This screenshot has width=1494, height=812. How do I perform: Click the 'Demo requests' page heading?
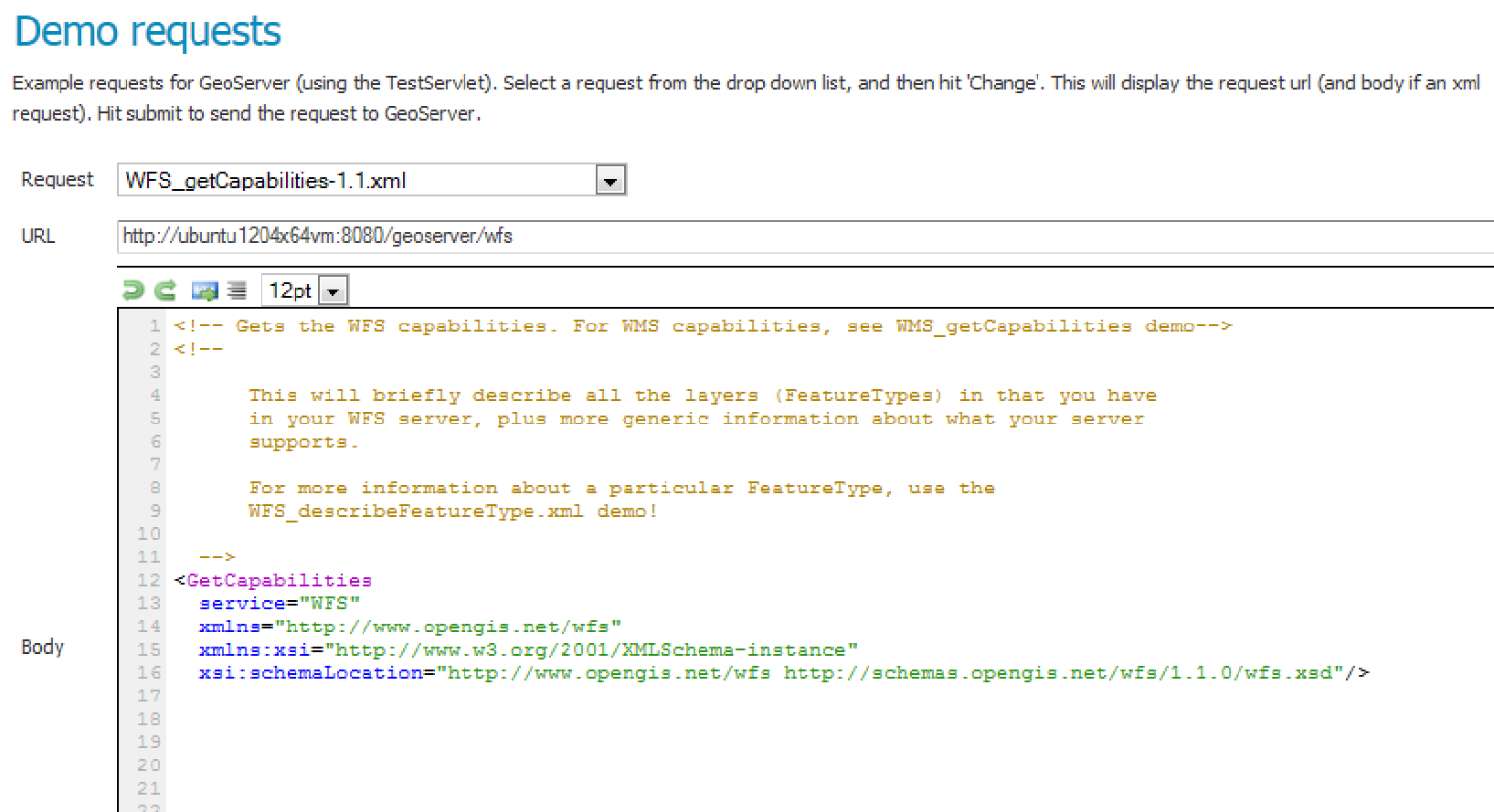pos(148,31)
